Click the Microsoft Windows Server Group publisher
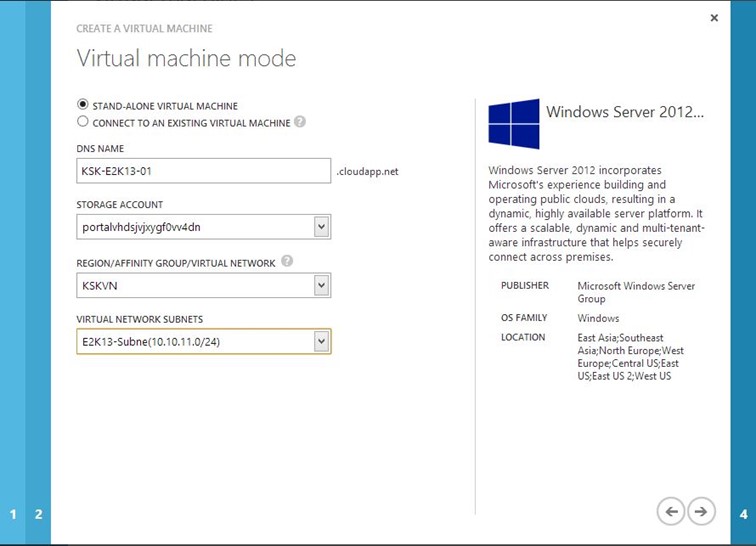The image size is (756, 546). pos(635,292)
